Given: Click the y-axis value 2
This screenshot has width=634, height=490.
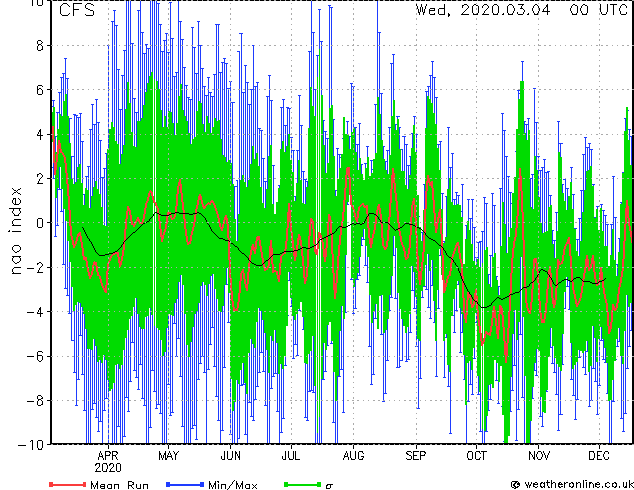Looking at the screenshot, I should (x=40, y=179).
